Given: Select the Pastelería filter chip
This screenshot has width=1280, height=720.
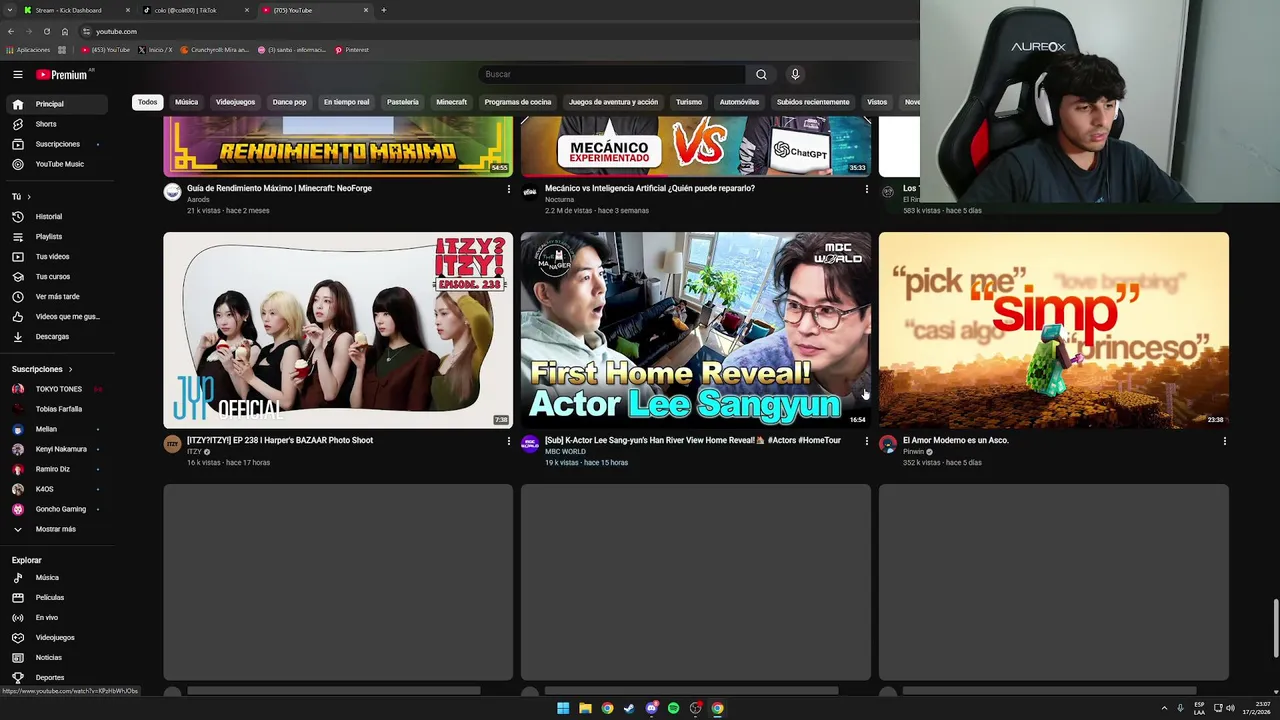Looking at the screenshot, I should (x=403, y=102).
